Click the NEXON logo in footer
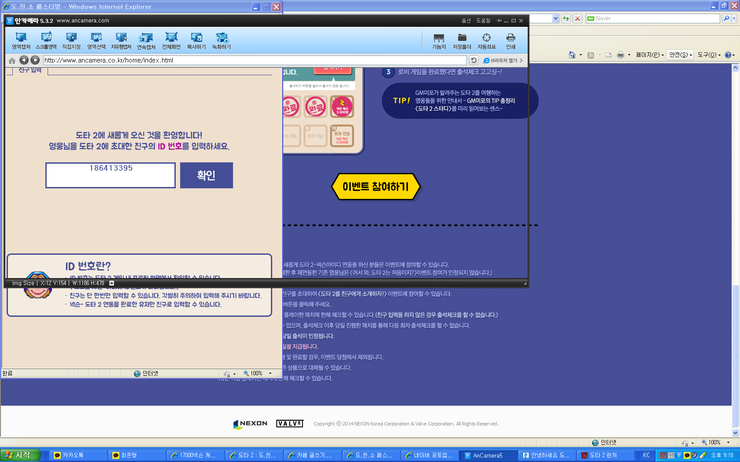The image size is (740, 462). [250, 424]
